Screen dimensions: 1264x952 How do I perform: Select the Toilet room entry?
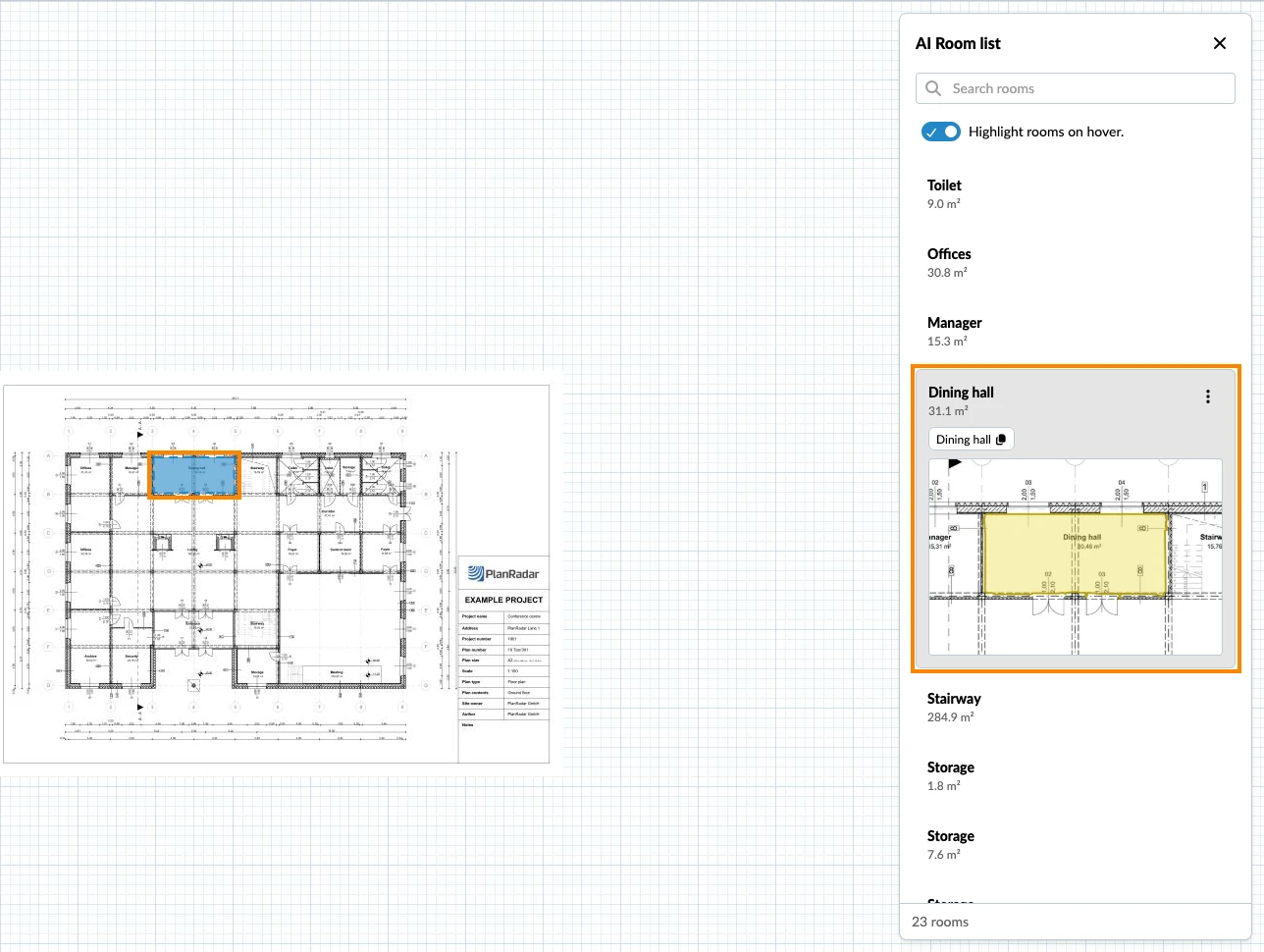[1076, 194]
